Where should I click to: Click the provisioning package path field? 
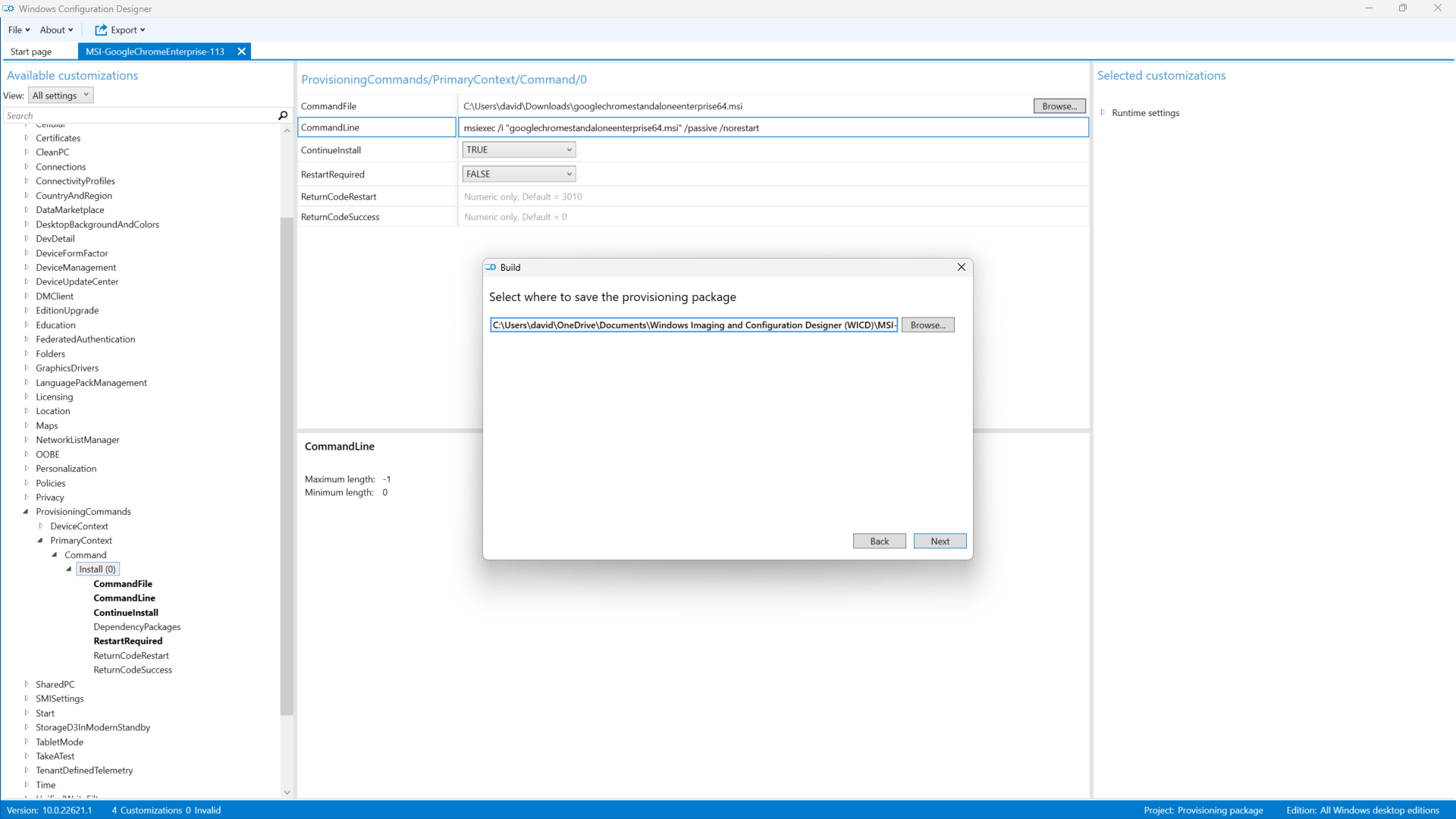coord(693,325)
